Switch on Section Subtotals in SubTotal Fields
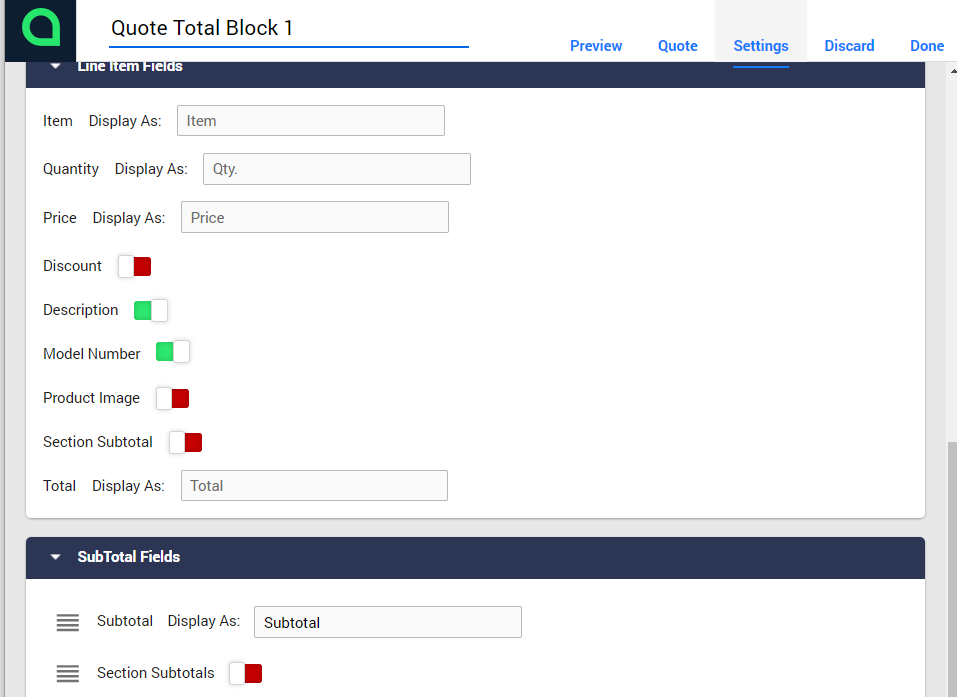Viewport: 957px width, 697px height. pos(245,673)
